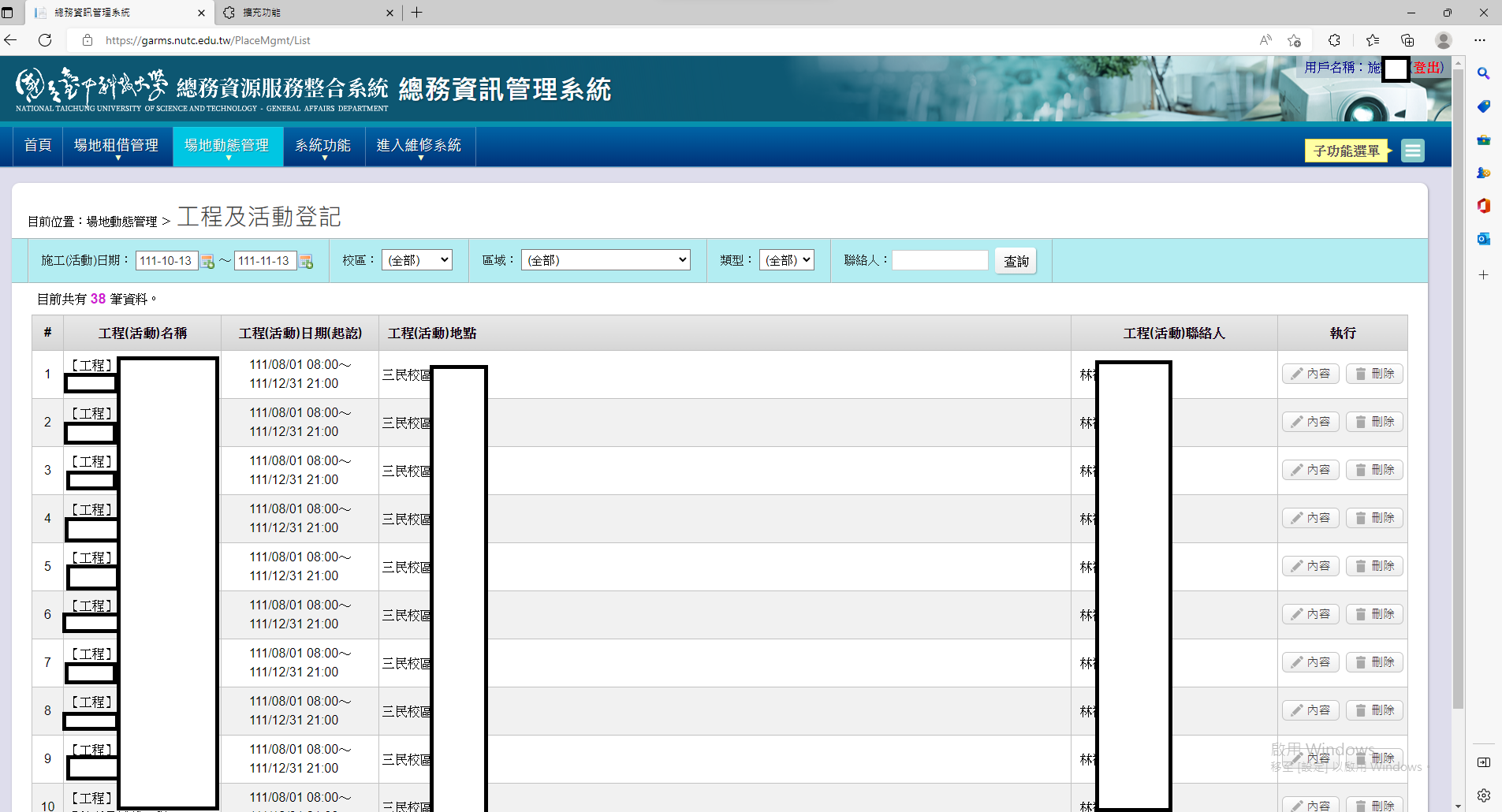
Task: Open the end date calendar picker icon
Action: click(306, 262)
